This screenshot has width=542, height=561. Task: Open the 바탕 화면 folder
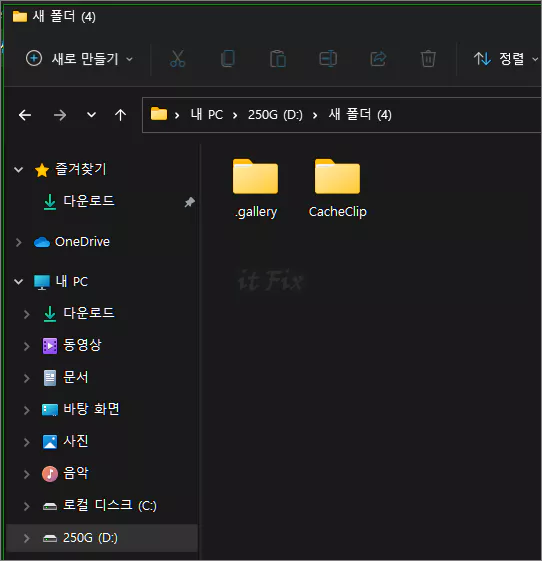point(91,409)
